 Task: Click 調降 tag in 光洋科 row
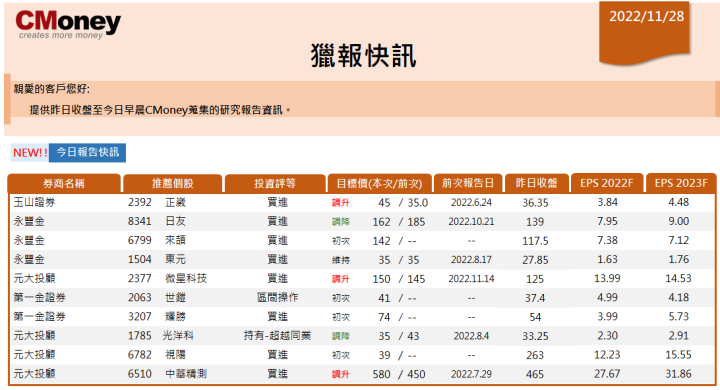(x=341, y=336)
